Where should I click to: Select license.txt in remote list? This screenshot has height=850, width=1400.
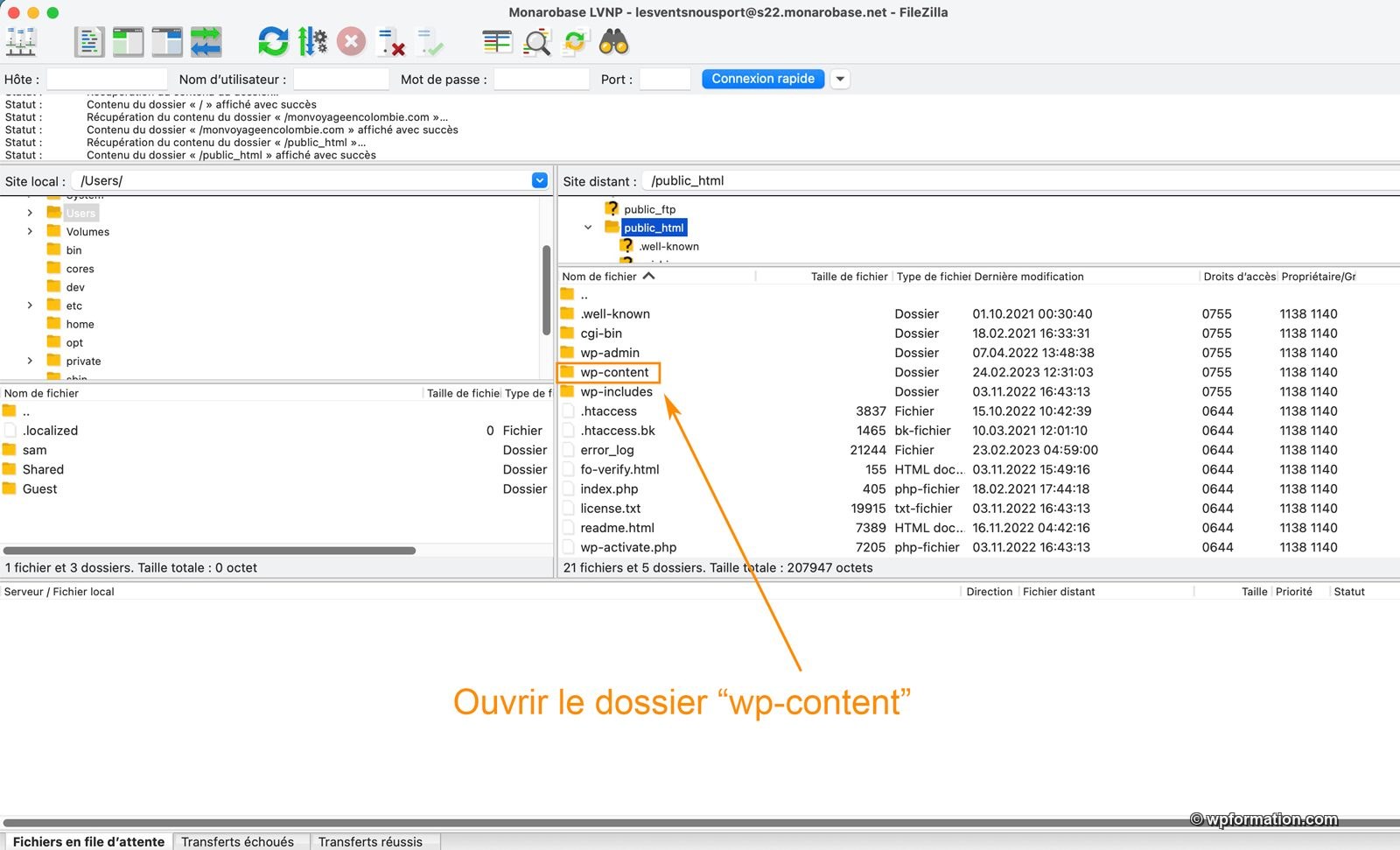coord(610,509)
